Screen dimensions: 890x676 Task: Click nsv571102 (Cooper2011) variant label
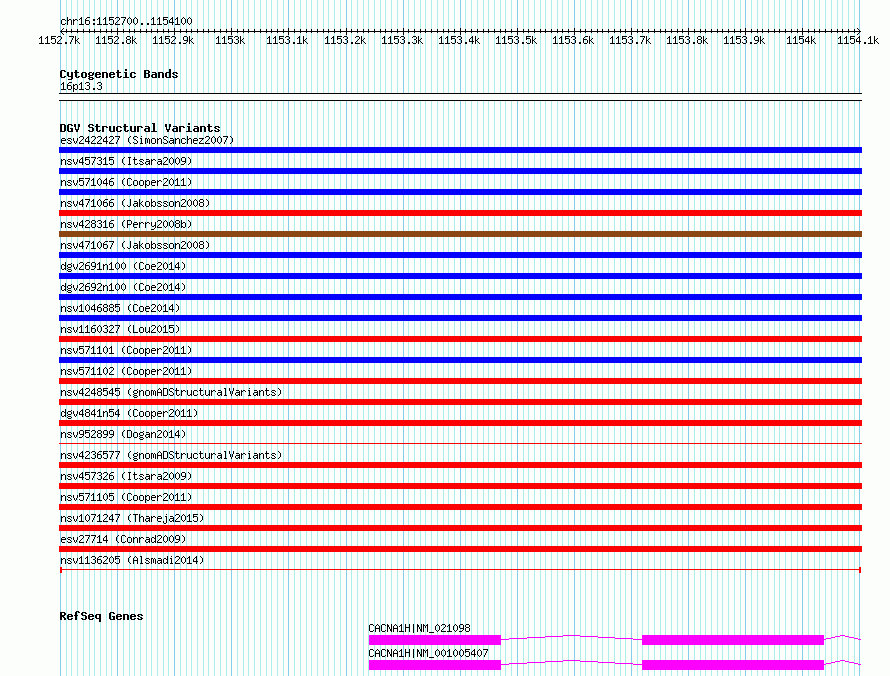click(126, 371)
